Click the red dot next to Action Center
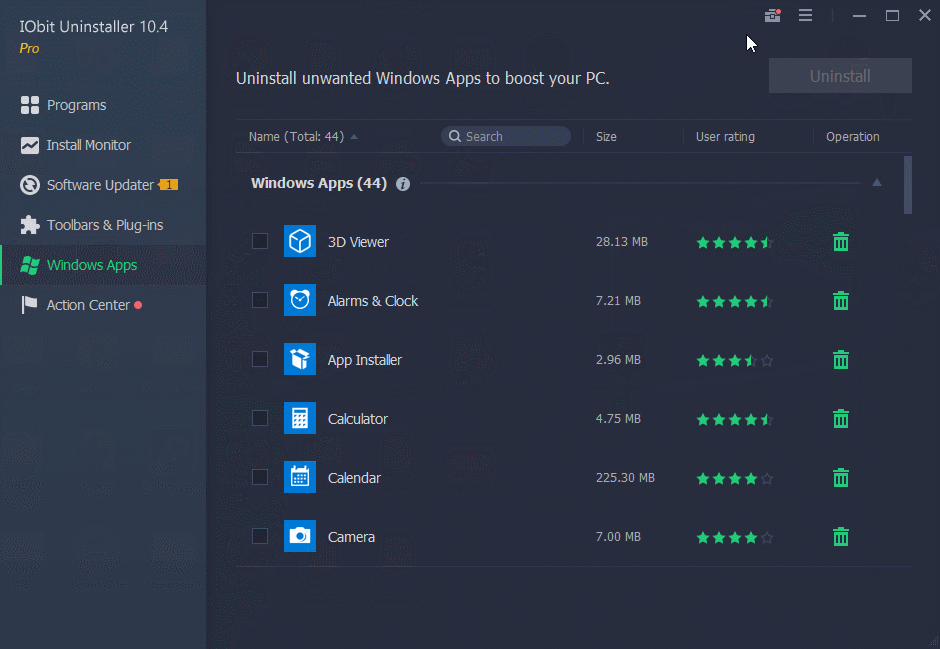The width and height of the screenshot is (940, 649). (x=138, y=305)
